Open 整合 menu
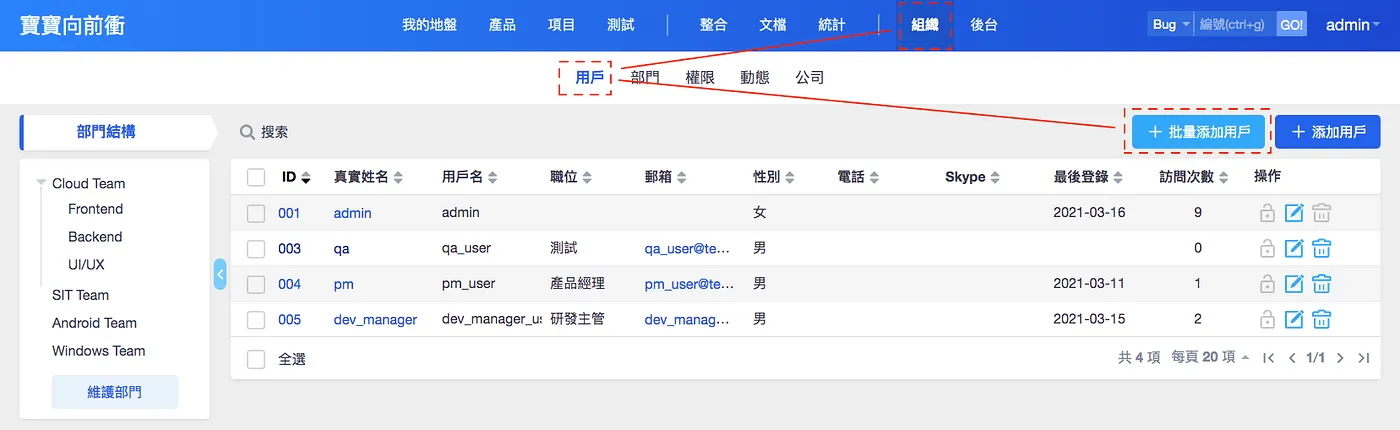 (713, 25)
